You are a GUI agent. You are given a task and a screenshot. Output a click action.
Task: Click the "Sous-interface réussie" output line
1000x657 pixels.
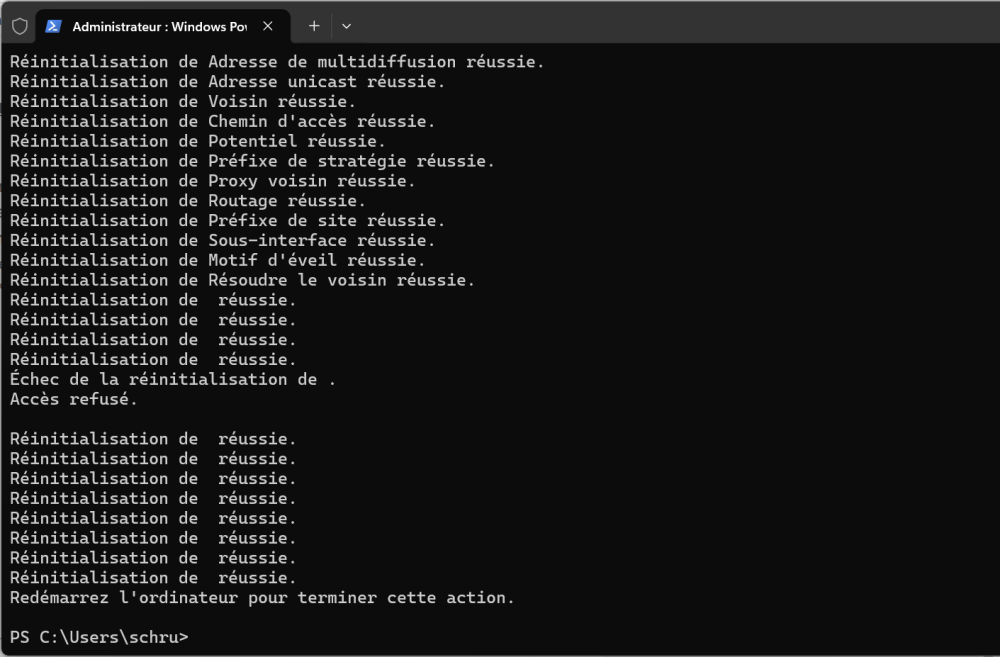222,240
